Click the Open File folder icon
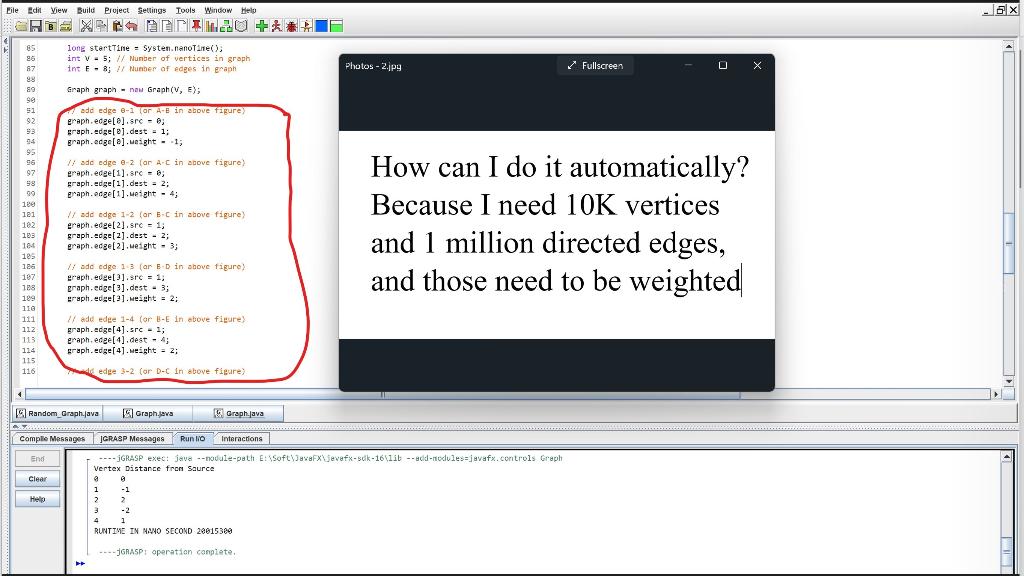 click(21, 26)
